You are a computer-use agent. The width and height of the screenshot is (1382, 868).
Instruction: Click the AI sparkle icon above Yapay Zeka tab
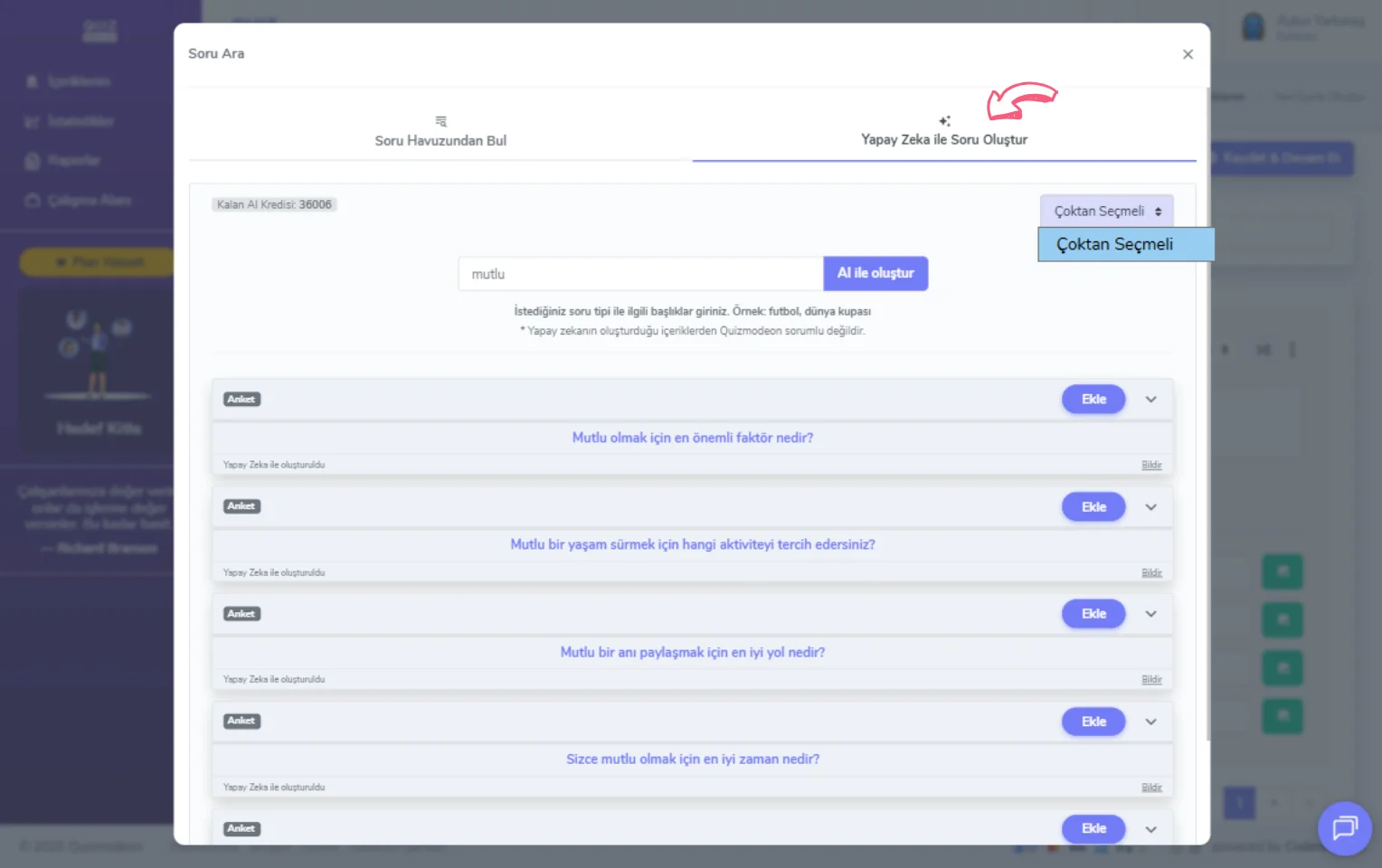click(x=944, y=121)
